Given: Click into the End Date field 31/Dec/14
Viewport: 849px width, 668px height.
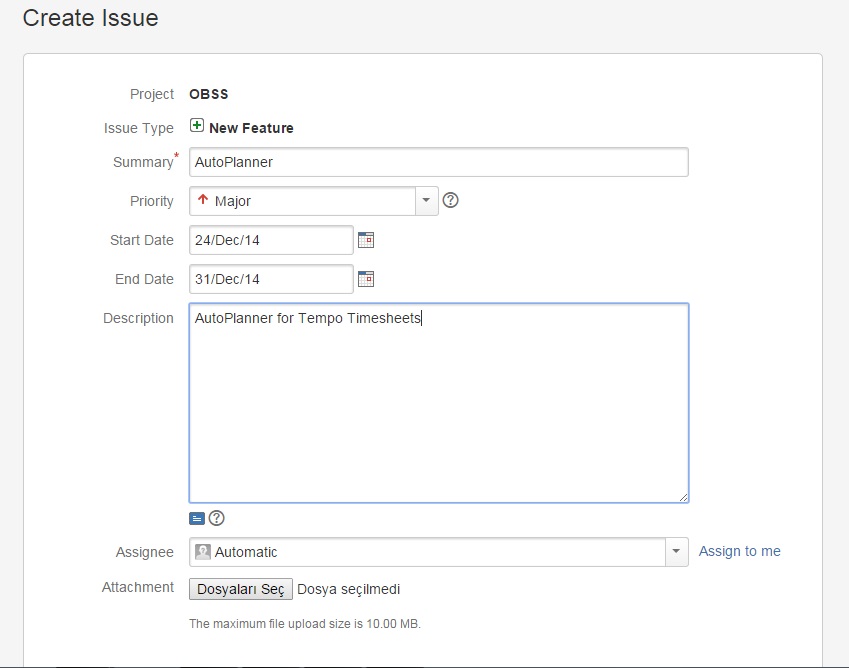Looking at the screenshot, I should pyautogui.click(x=271, y=279).
